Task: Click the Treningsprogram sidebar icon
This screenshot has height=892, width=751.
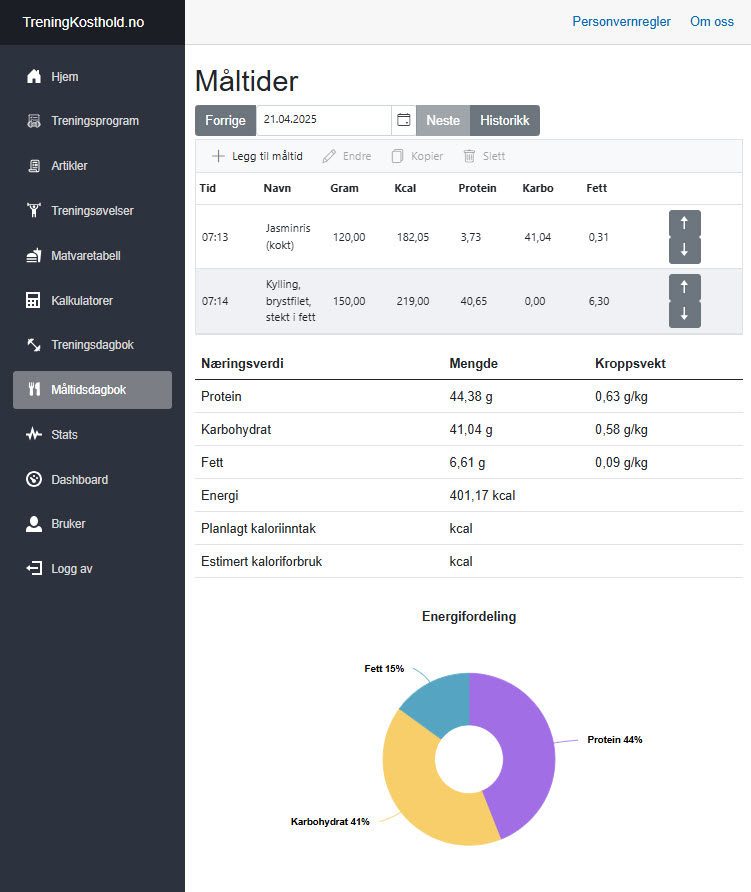Action: 34,121
